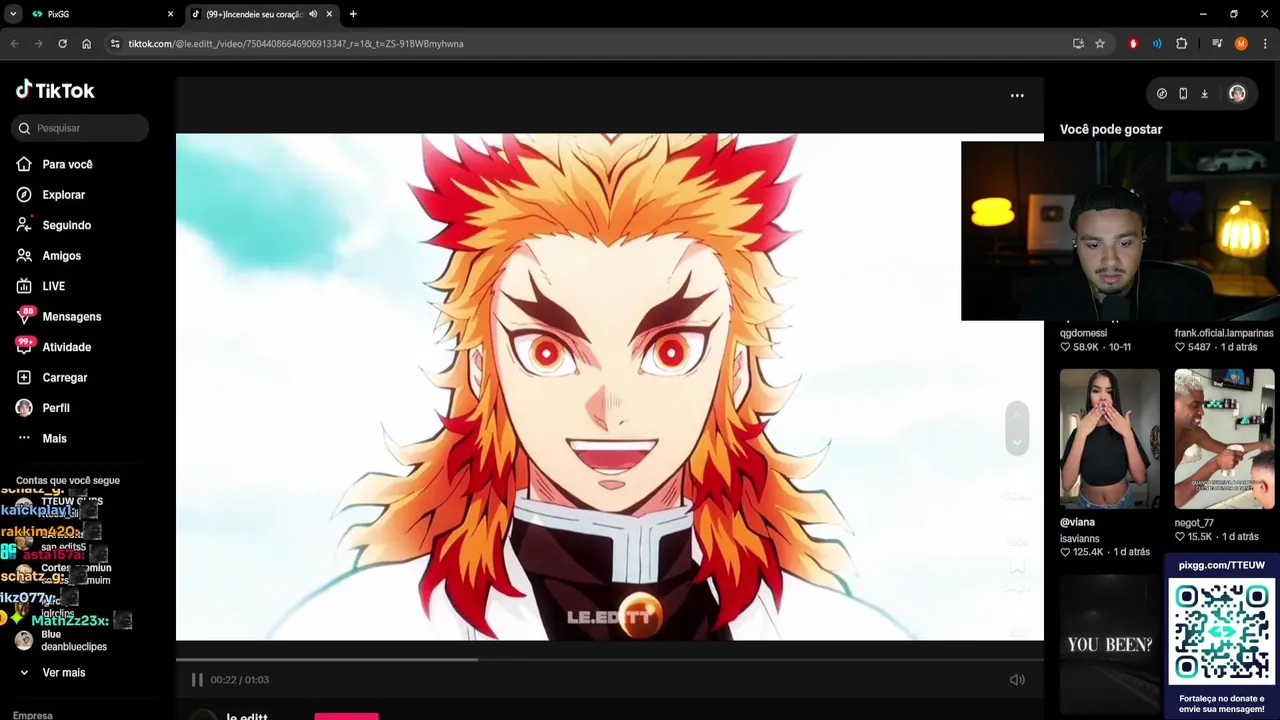
Task: Seek on the video progress bar
Action: point(610,659)
